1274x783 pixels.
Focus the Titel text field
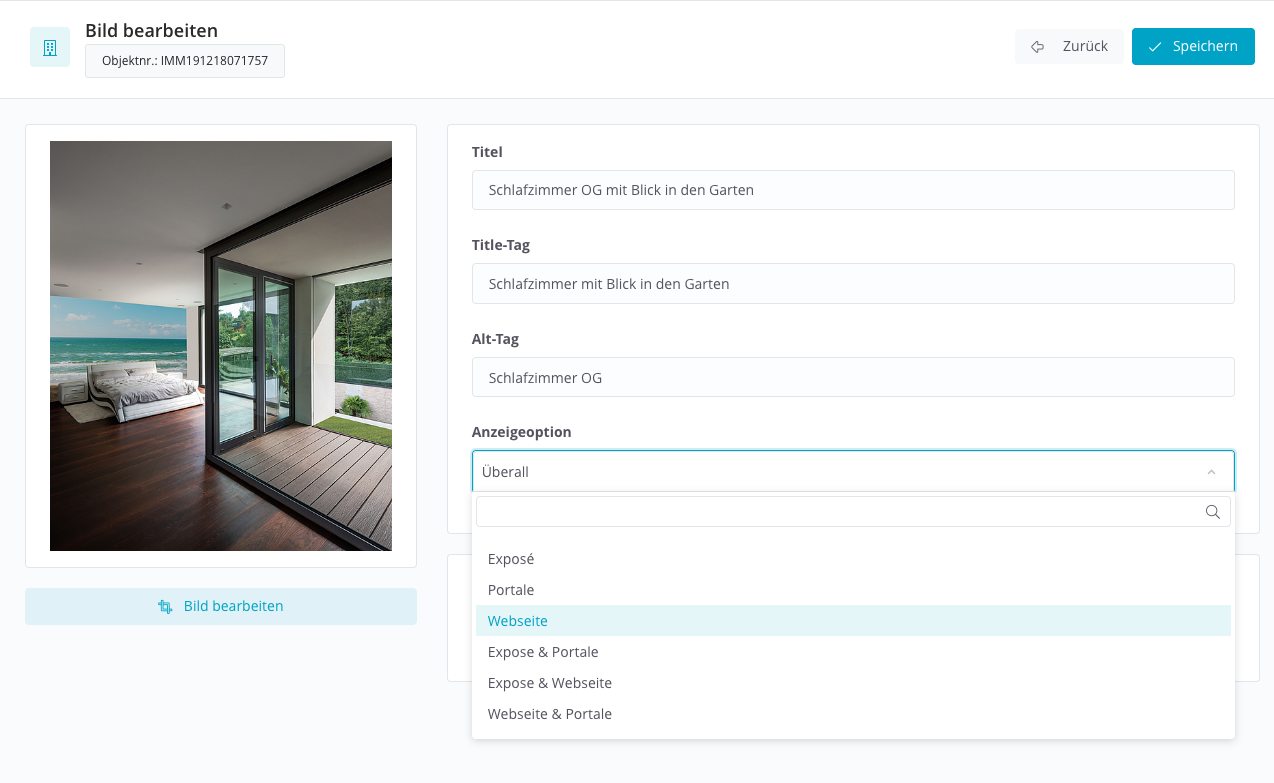(852, 190)
